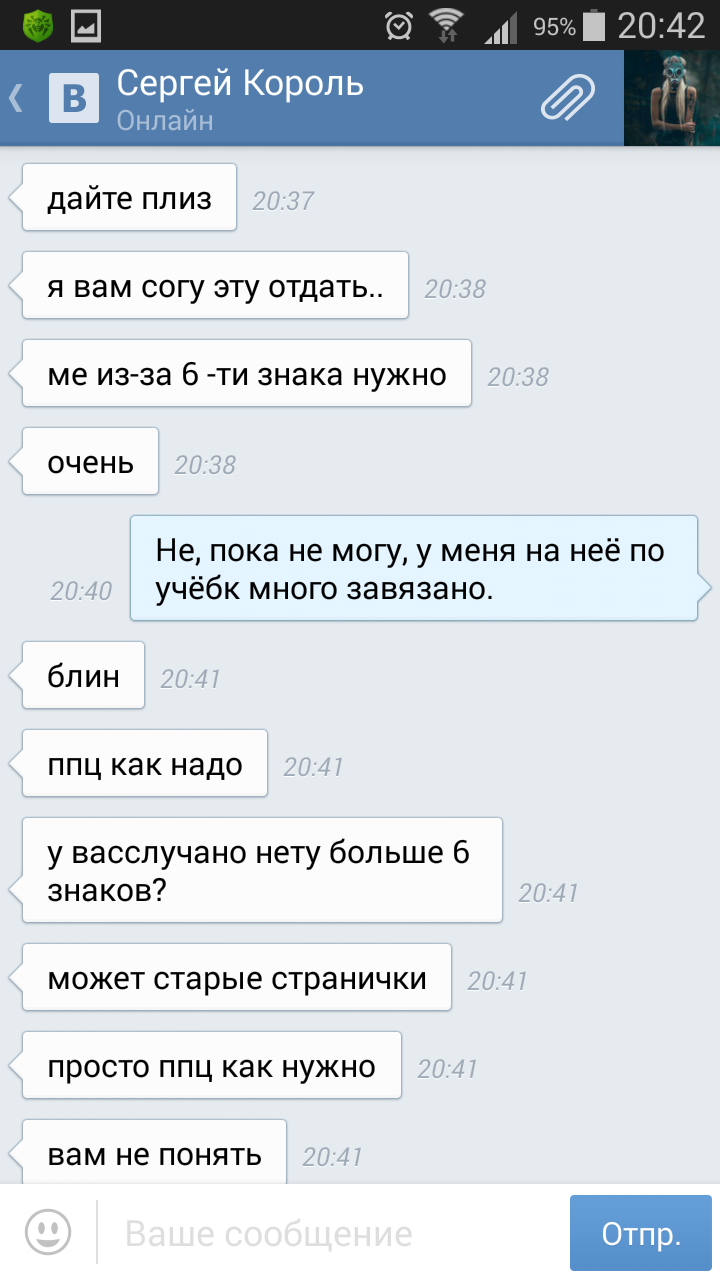The height and width of the screenshot is (1280, 720).
Task: Open the smiley emoji picker
Action: click(x=48, y=1232)
